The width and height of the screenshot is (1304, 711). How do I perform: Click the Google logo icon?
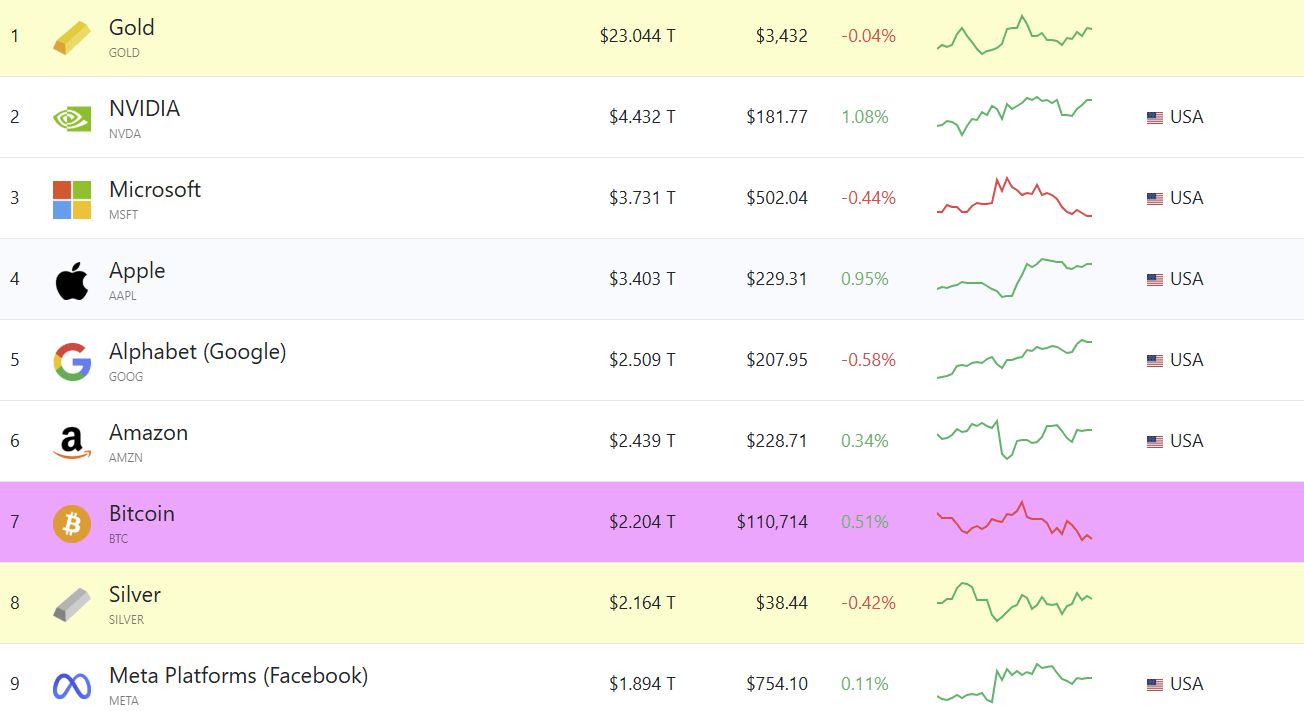click(x=72, y=361)
